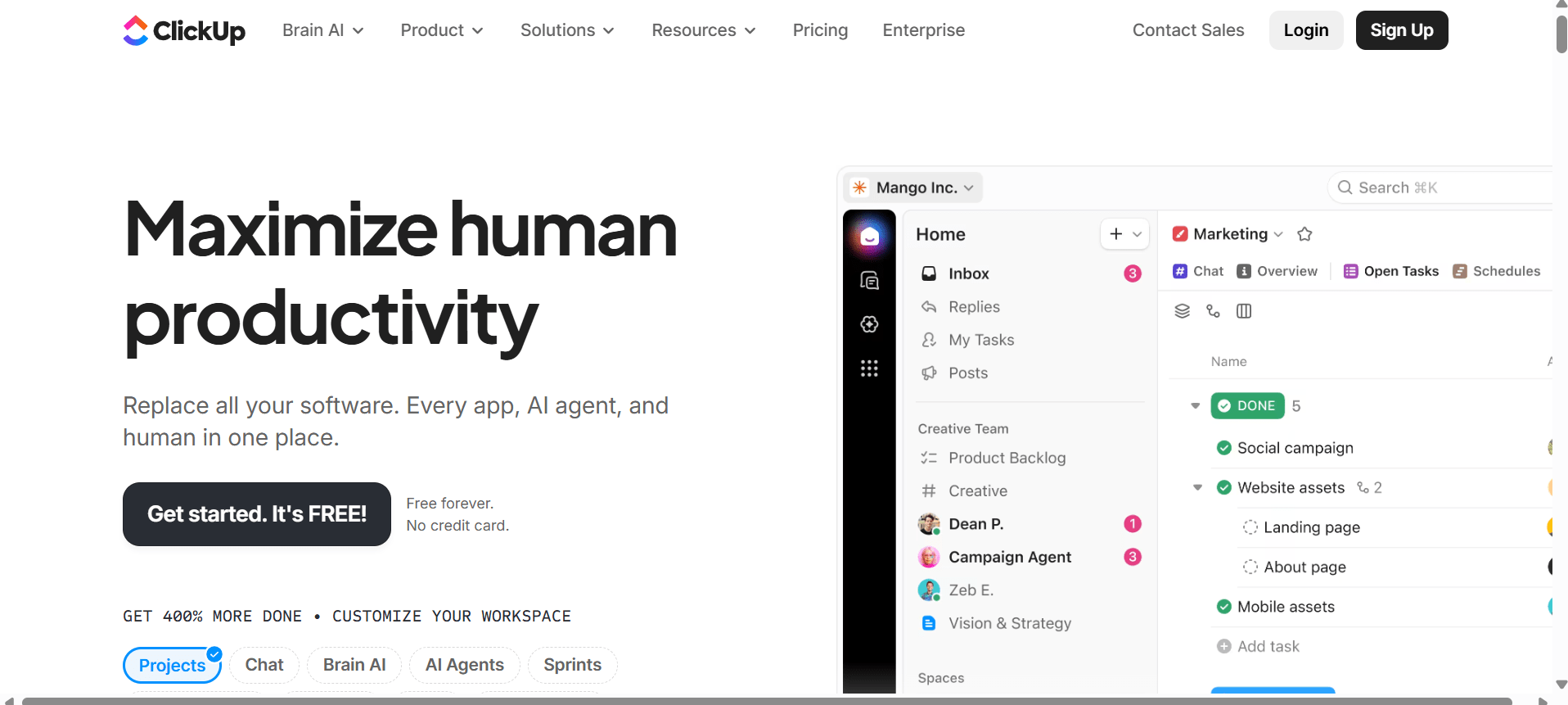Open the Mango Inc. workspace dropdown
The width and height of the screenshot is (1568, 705).
tap(914, 188)
